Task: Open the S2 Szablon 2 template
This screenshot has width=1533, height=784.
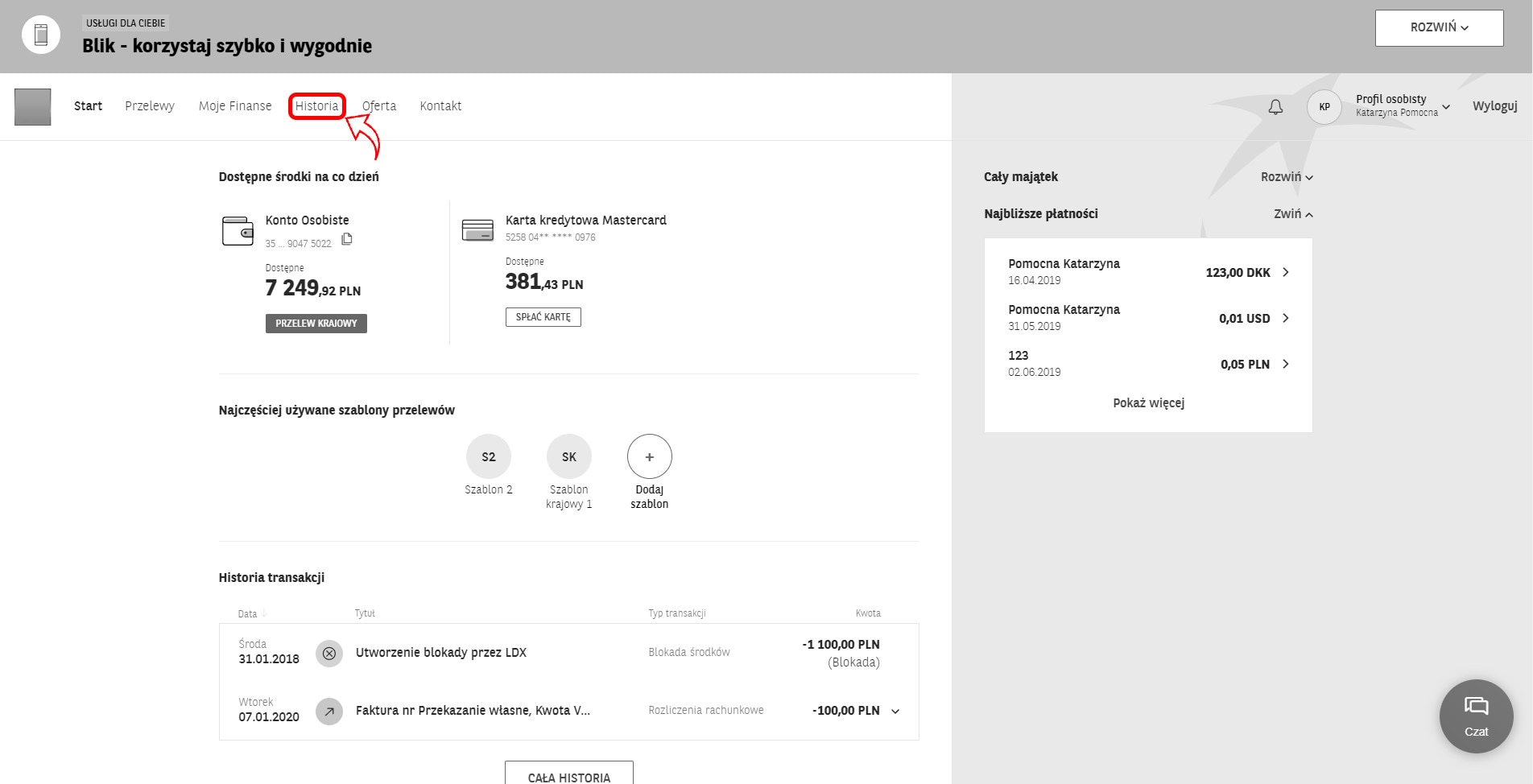Action: 489,456
